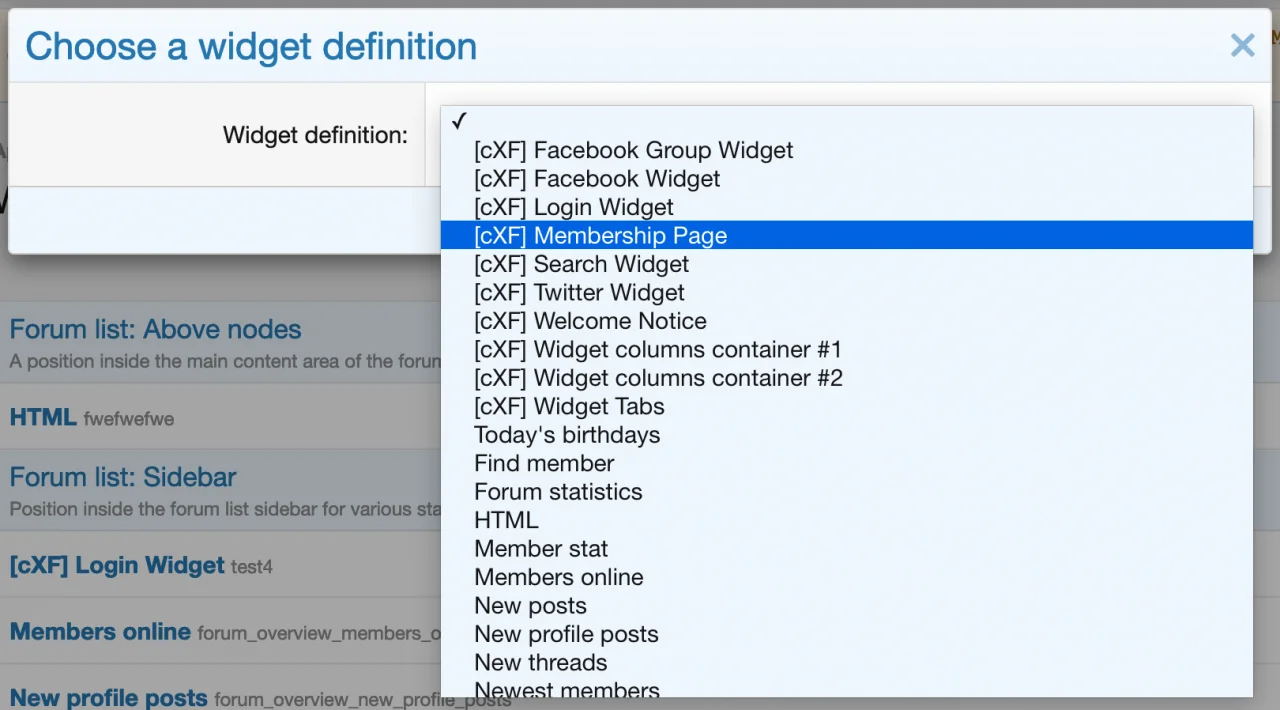Choose [cXF] Facebook Group Widget option
Image resolution: width=1280 pixels, height=710 pixels.
pyautogui.click(x=633, y=150)
